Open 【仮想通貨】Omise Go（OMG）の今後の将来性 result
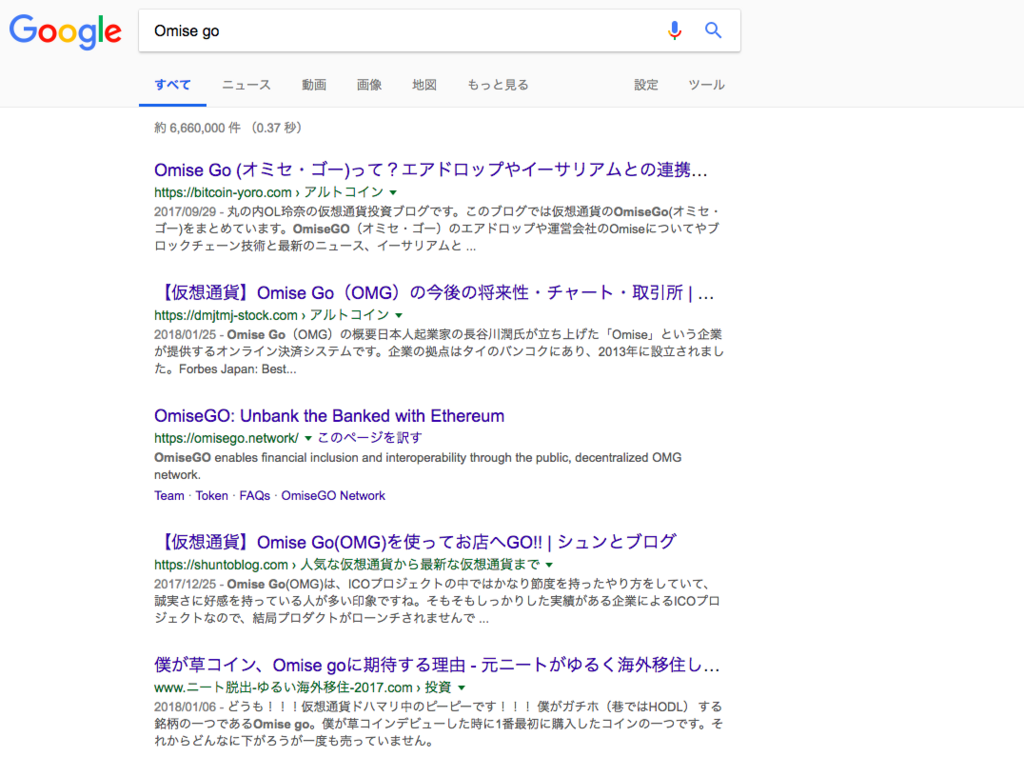This screenshot has height=757, width=1024. click(434, 293)
